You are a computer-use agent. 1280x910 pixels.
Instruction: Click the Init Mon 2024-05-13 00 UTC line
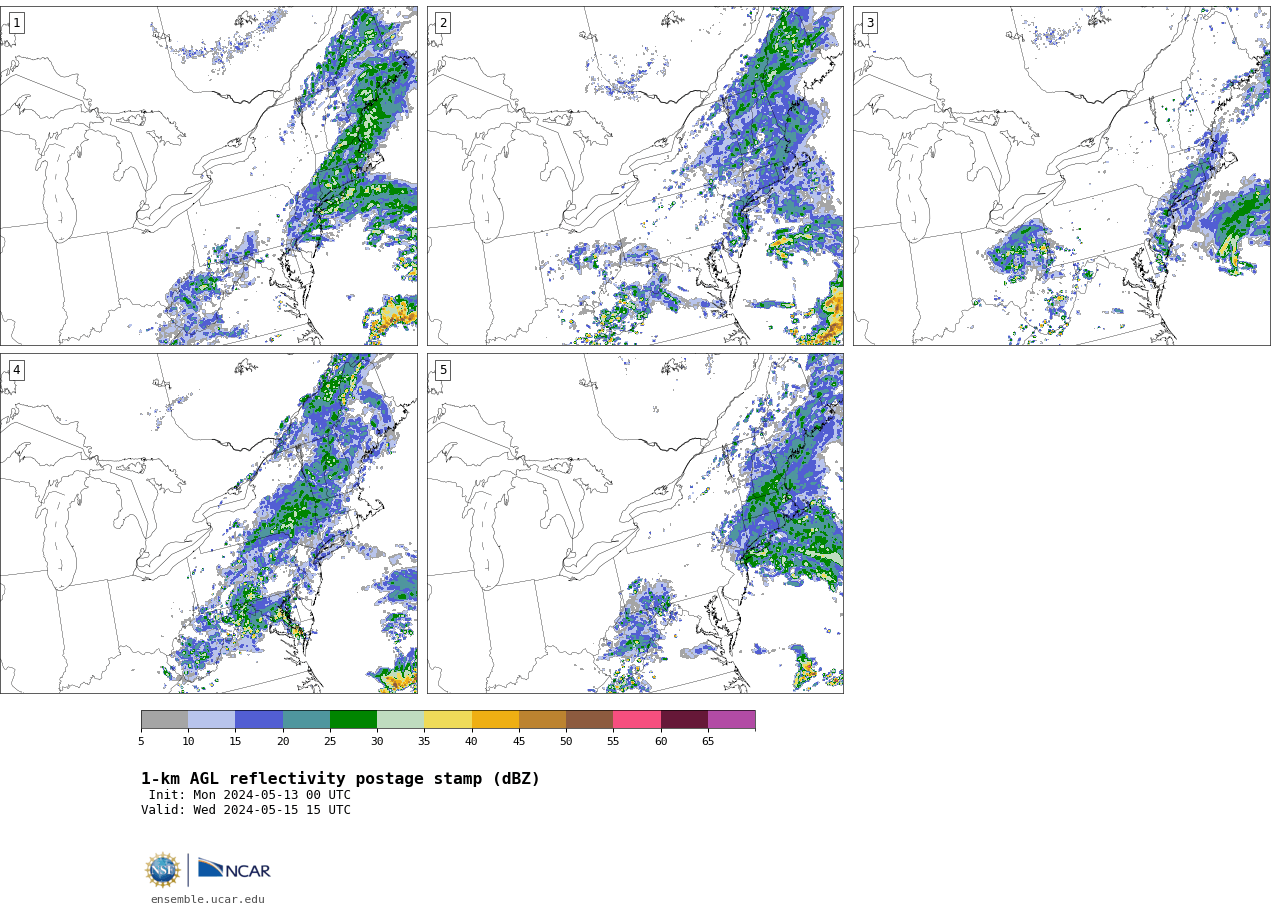[x=250, y=795]
